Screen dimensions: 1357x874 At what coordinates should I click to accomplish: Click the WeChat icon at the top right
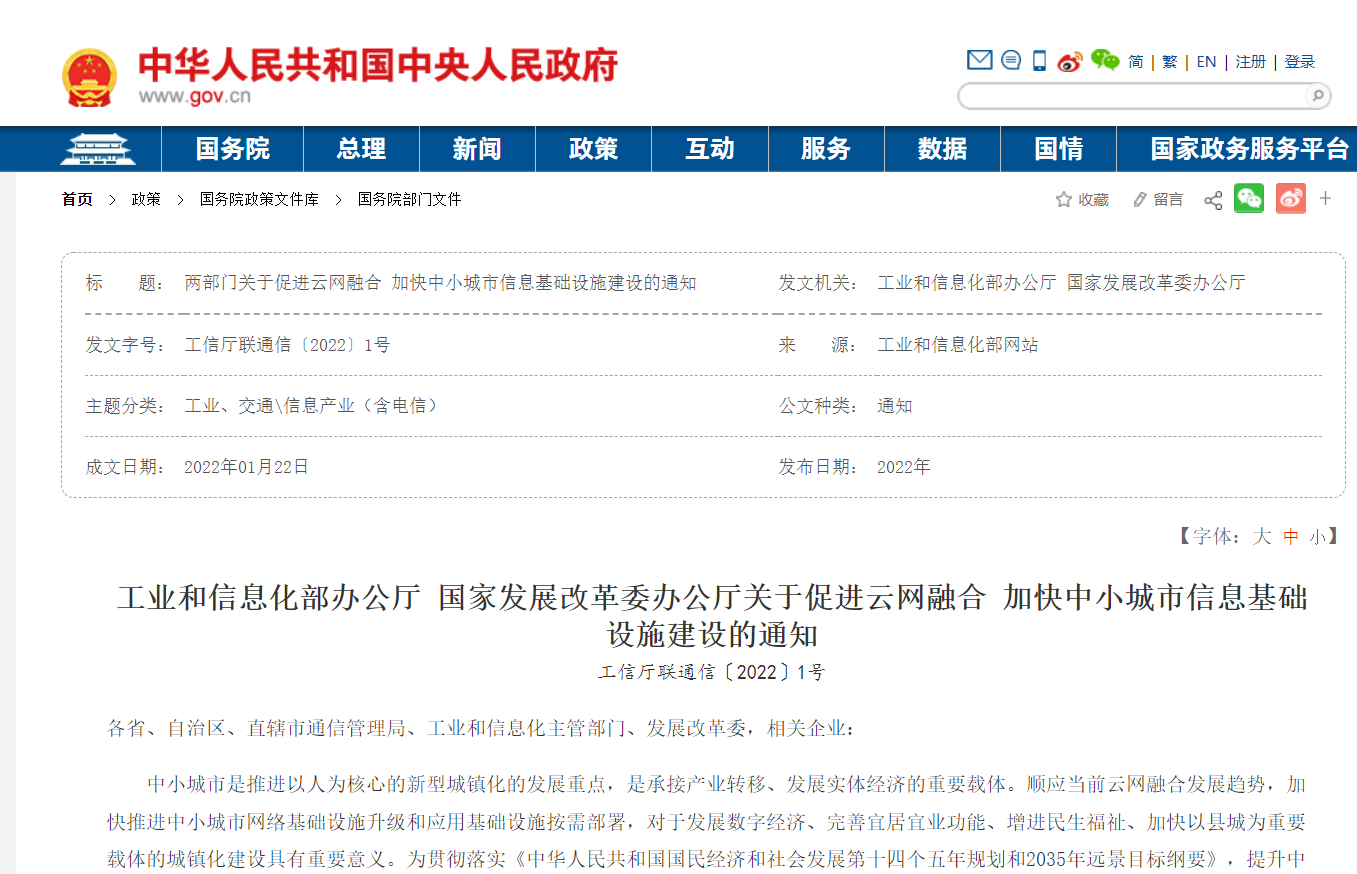[x=1103, y=60]
